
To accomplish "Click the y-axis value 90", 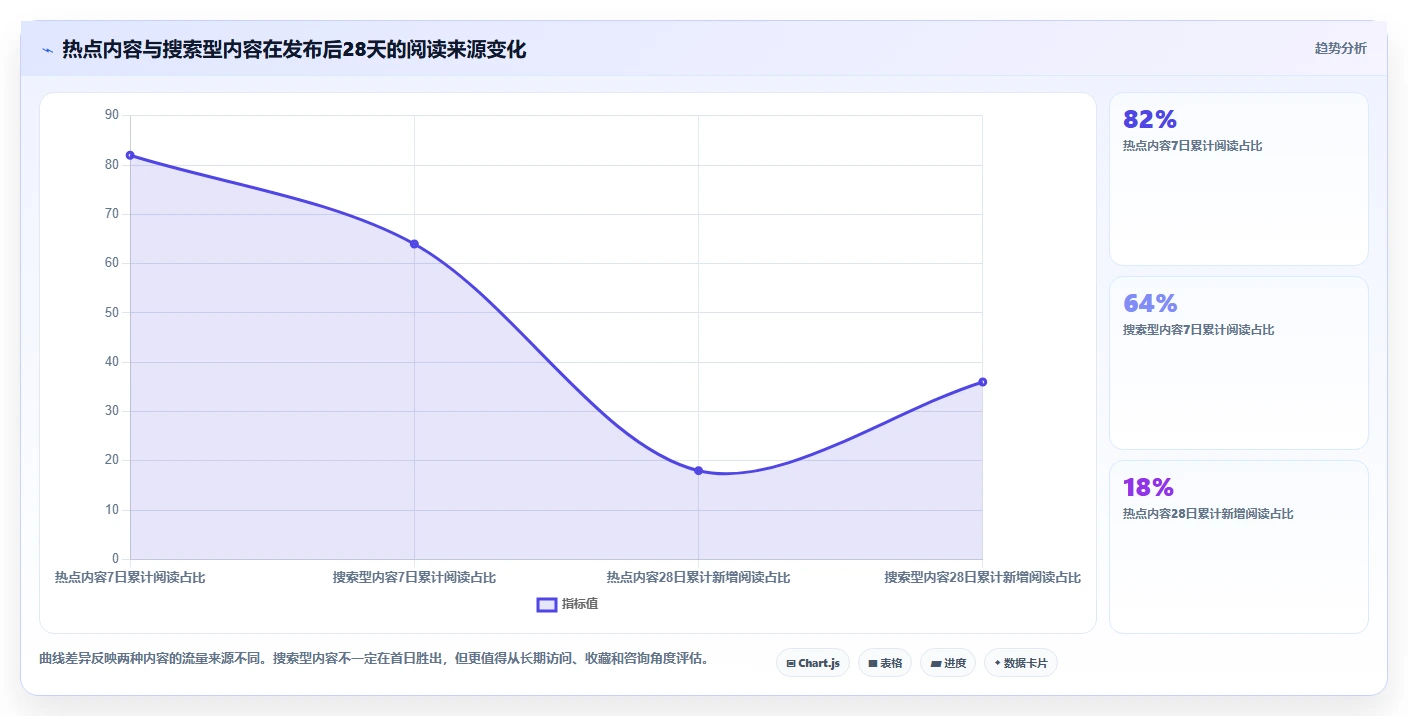I will pos(111,115).
